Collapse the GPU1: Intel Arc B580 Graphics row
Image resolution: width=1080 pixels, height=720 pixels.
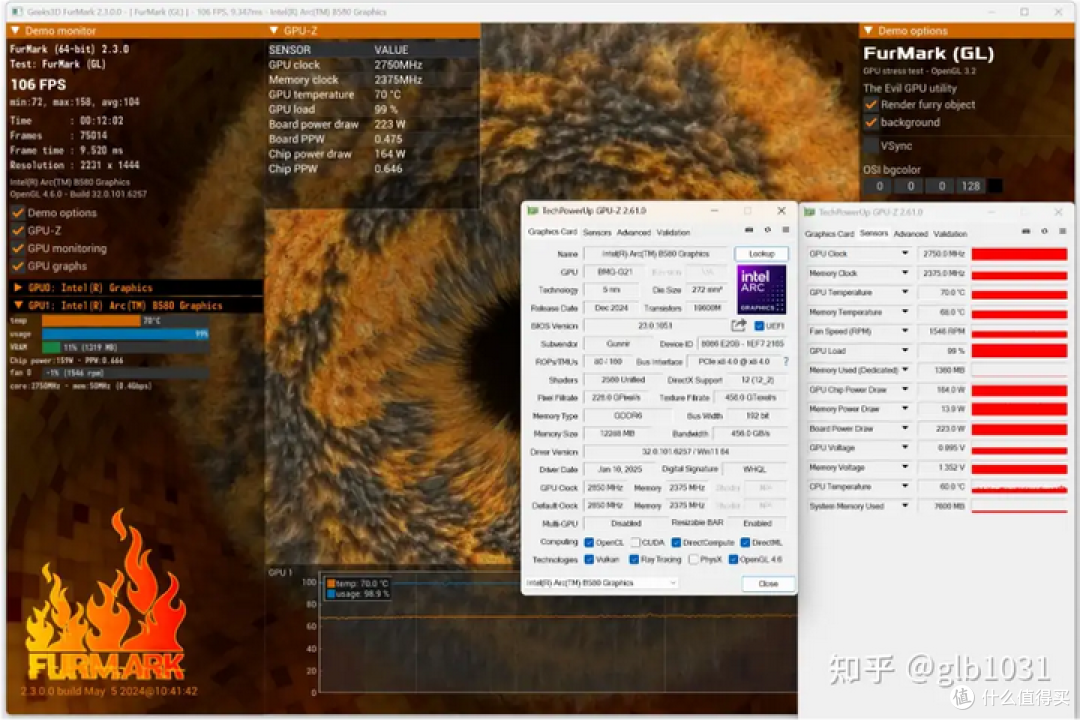coord(136,305)
